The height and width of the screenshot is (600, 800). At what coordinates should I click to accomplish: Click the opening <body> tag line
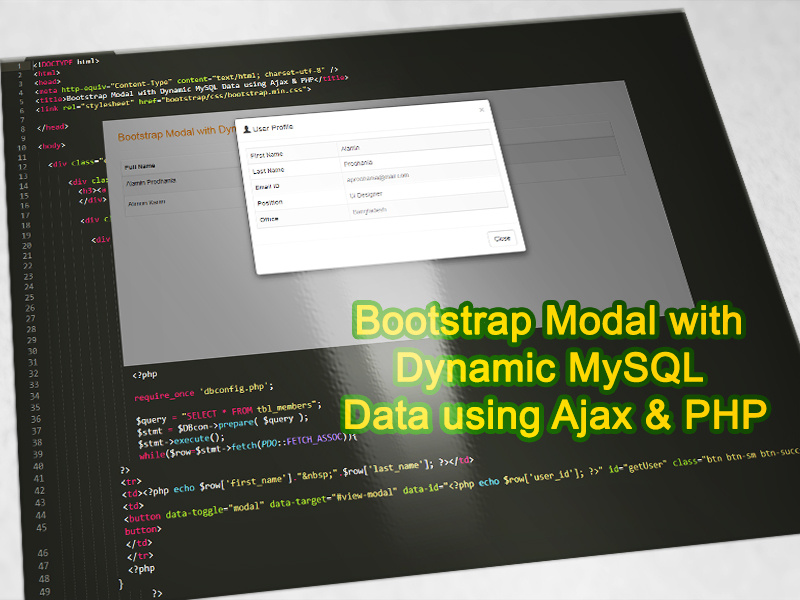52,146
